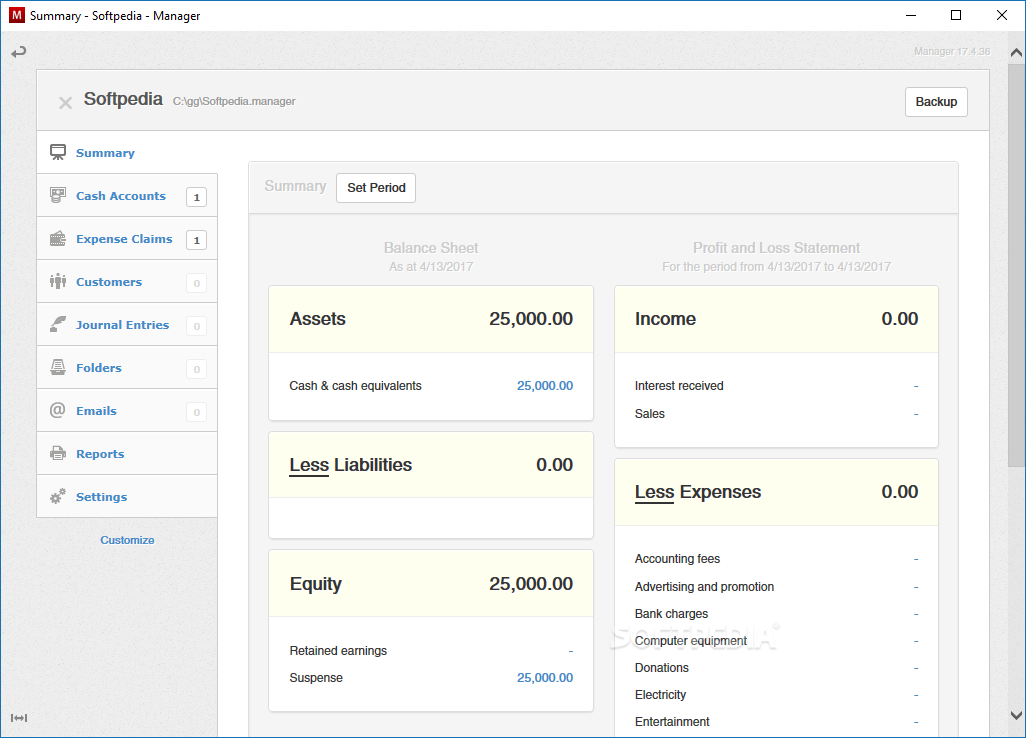
Task: Select the Less Liabilities heading
Action: 350,465
